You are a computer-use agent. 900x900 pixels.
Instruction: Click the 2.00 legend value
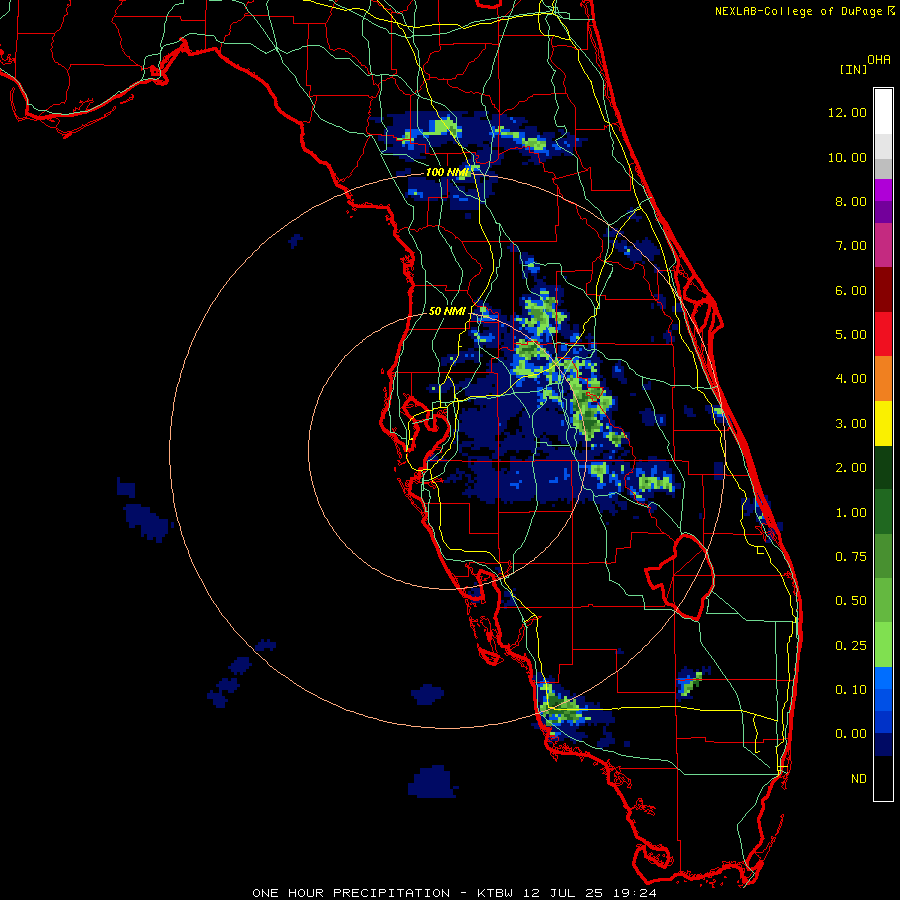tap(850, 468)
